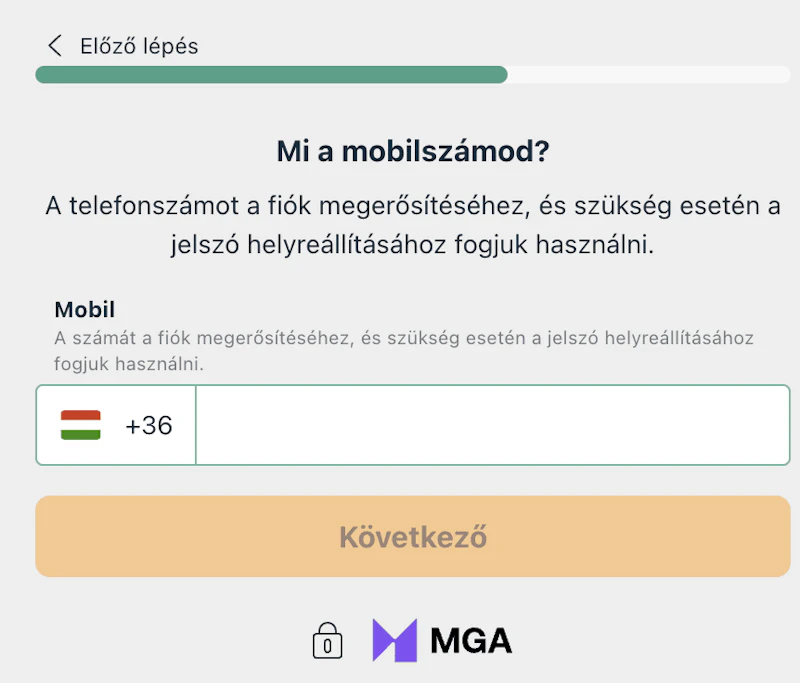
Task: Click the description line starting "A telefonszámot"
Action: pyautogui.click(x=413, y=205)
